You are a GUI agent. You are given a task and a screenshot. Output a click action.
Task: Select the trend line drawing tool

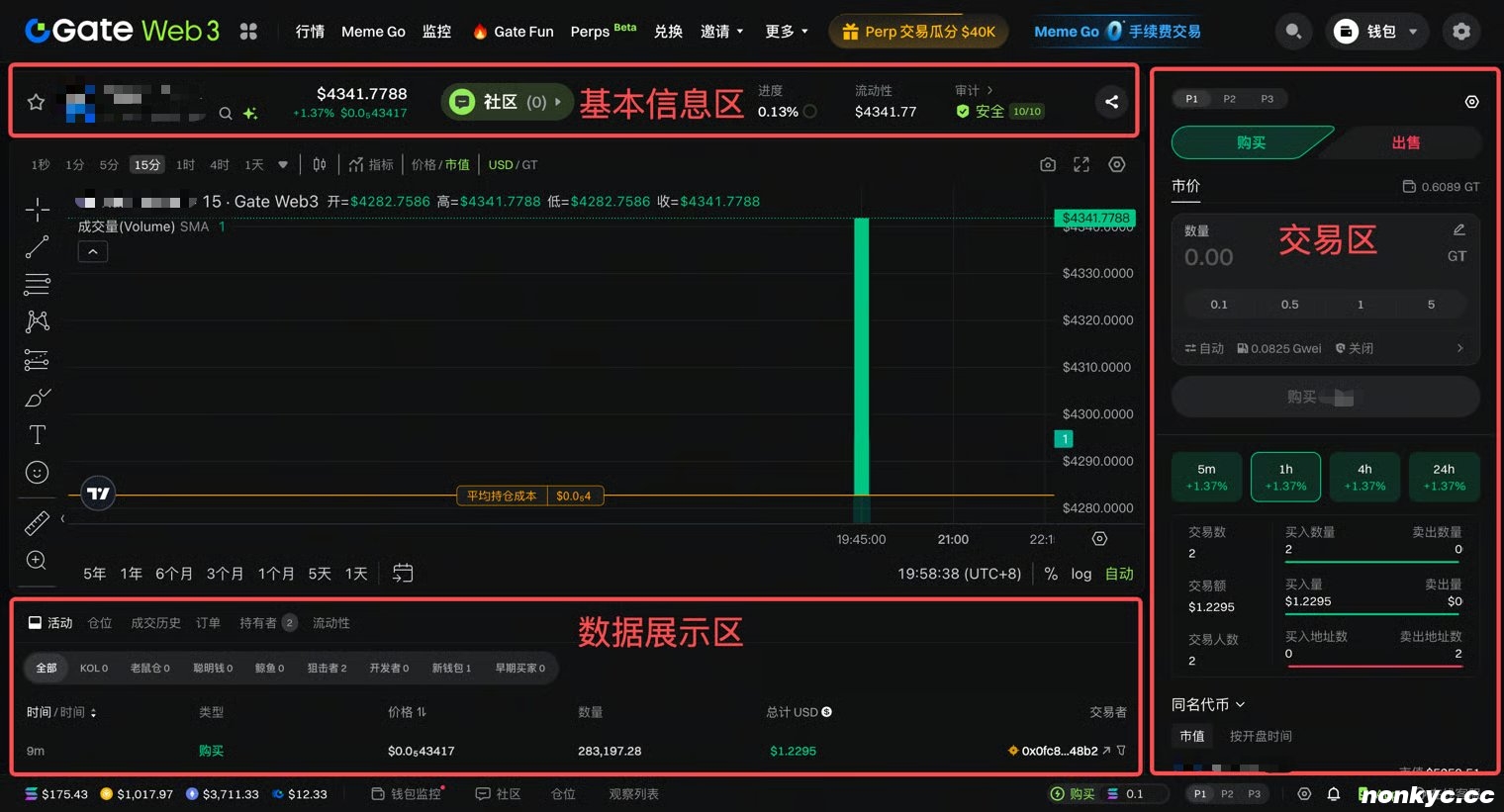click(37, 247)
